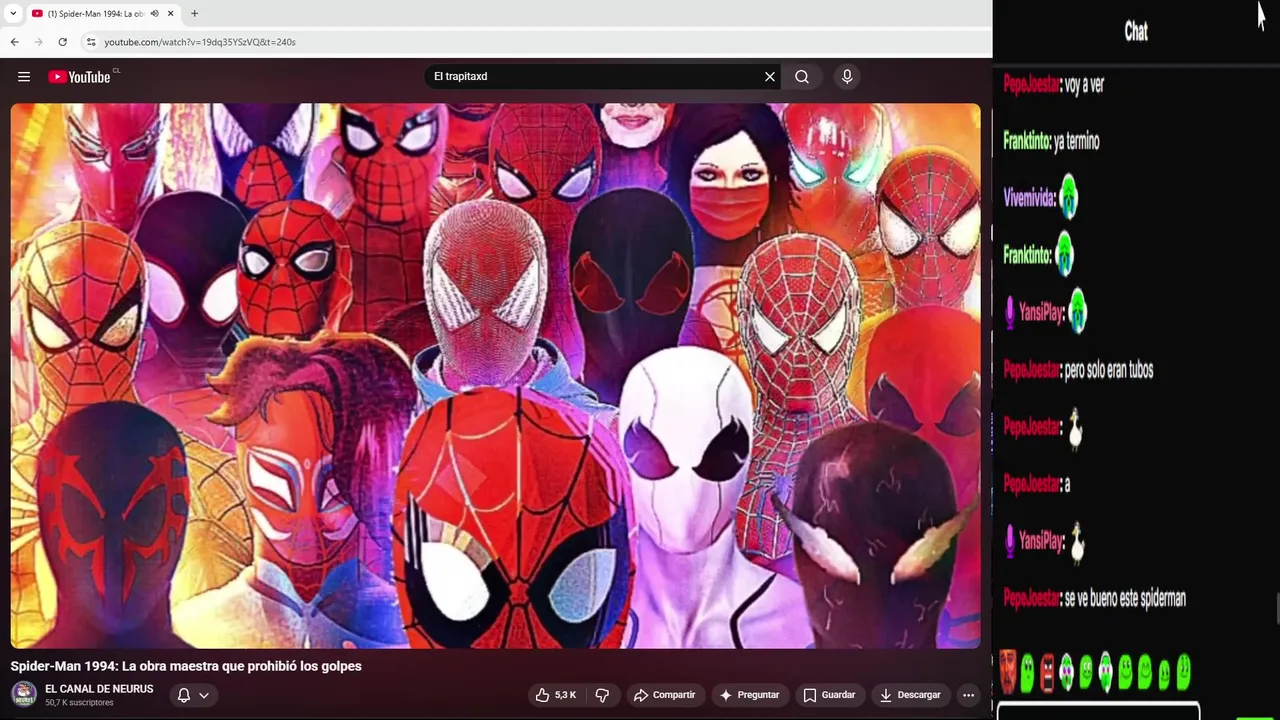Image resolution: width=1280 pixels, height=720 pixels.
Task: Open the EL CANAL DE NEURUS channel link
Action: (99, 689)
